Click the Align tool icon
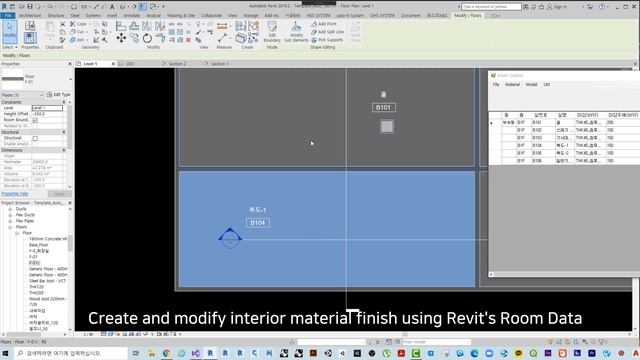 click(x=121, y=26)
